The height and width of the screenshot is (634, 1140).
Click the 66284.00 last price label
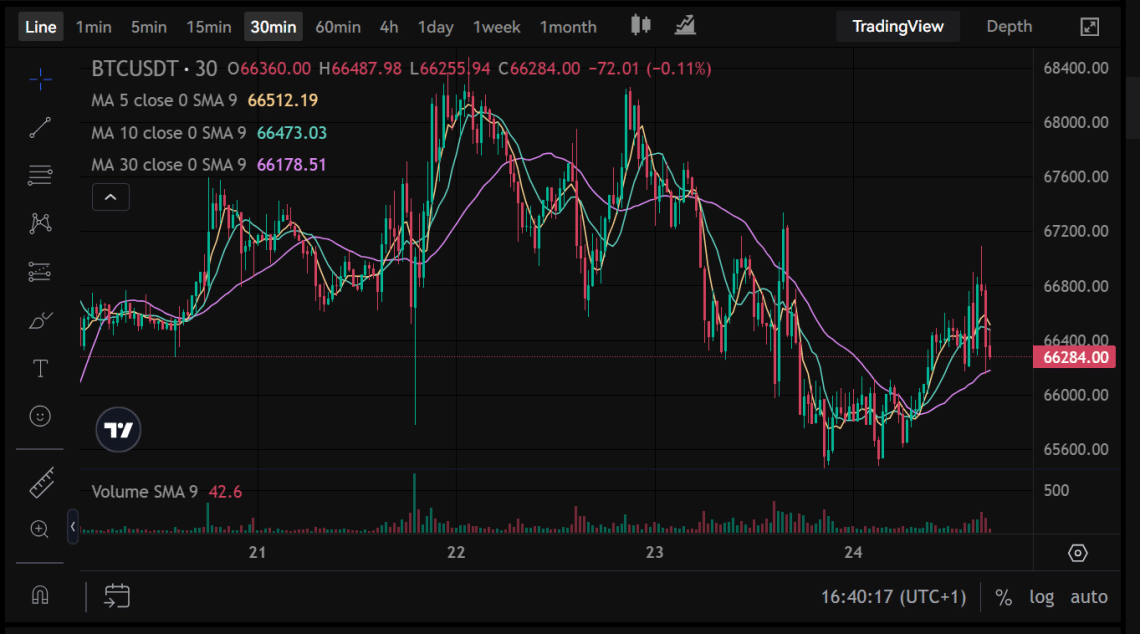click(1075, 356)
